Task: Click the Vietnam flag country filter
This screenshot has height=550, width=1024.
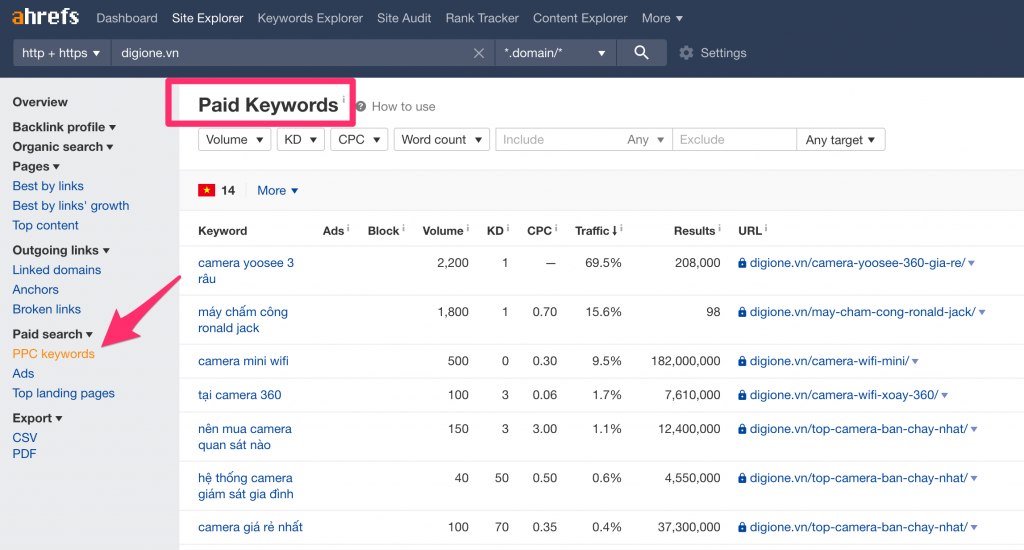Action: 206,190
